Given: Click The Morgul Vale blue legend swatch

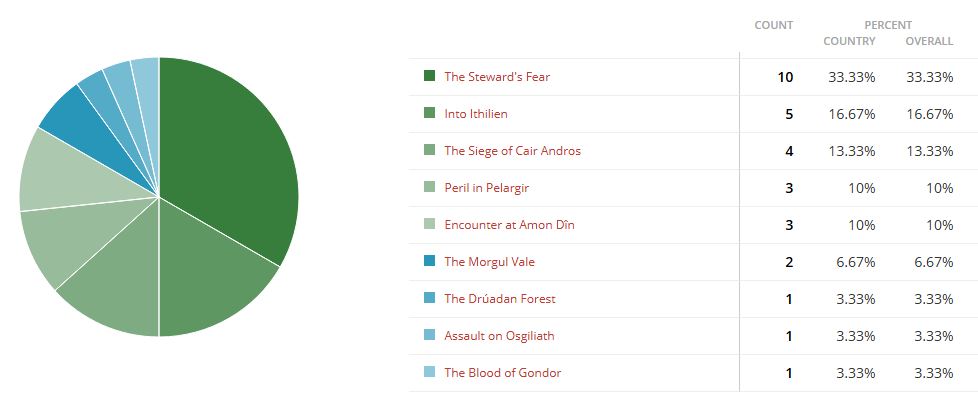Looking at the screenshot, I should coord(429,261).
